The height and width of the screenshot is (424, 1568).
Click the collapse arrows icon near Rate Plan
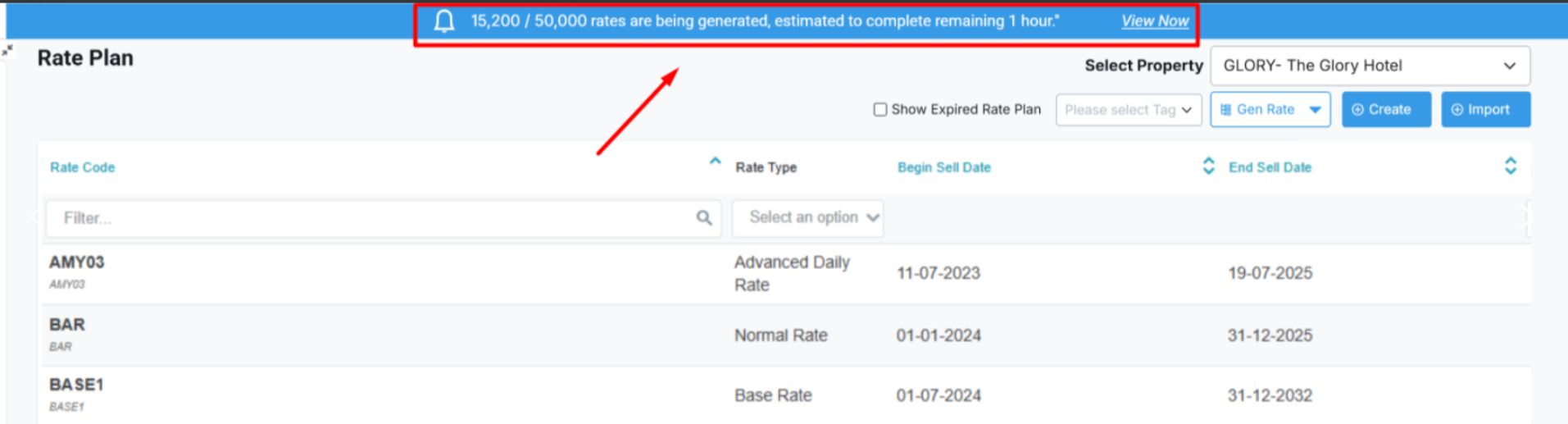click(8, 51)
